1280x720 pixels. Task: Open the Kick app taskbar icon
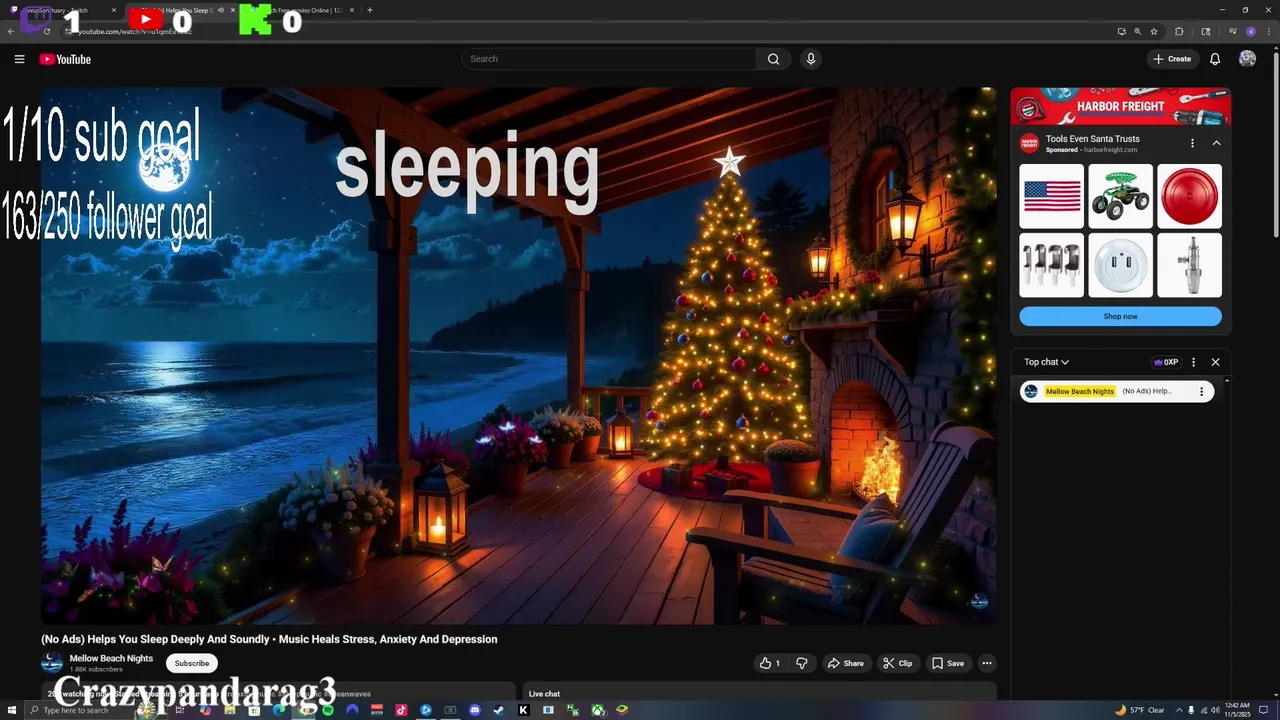click(523, 710)
